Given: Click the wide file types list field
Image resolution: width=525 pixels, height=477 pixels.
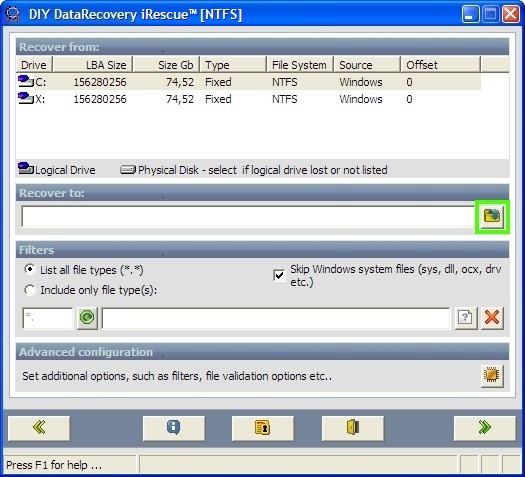Looking at the screenshot, I should pyautogui.click(x=276, y=318).
